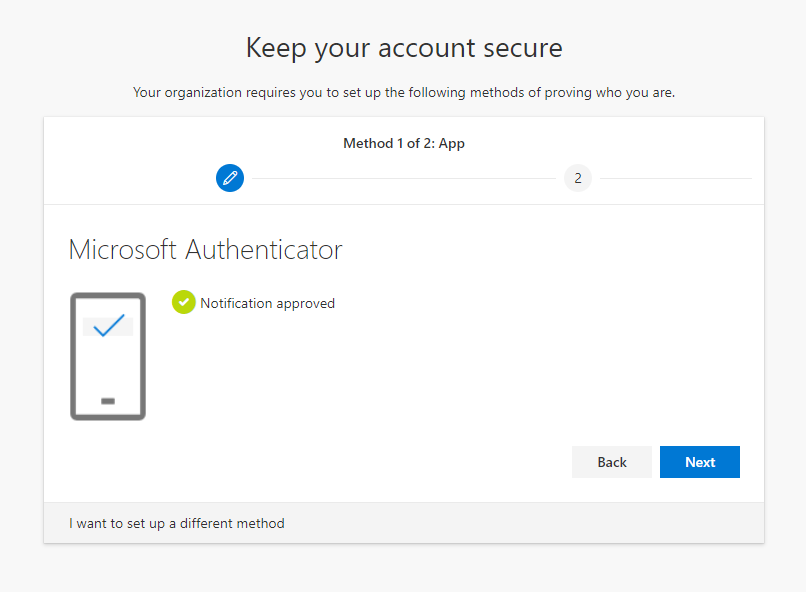
Task: Go to the Next step
Action: (700, 462)
